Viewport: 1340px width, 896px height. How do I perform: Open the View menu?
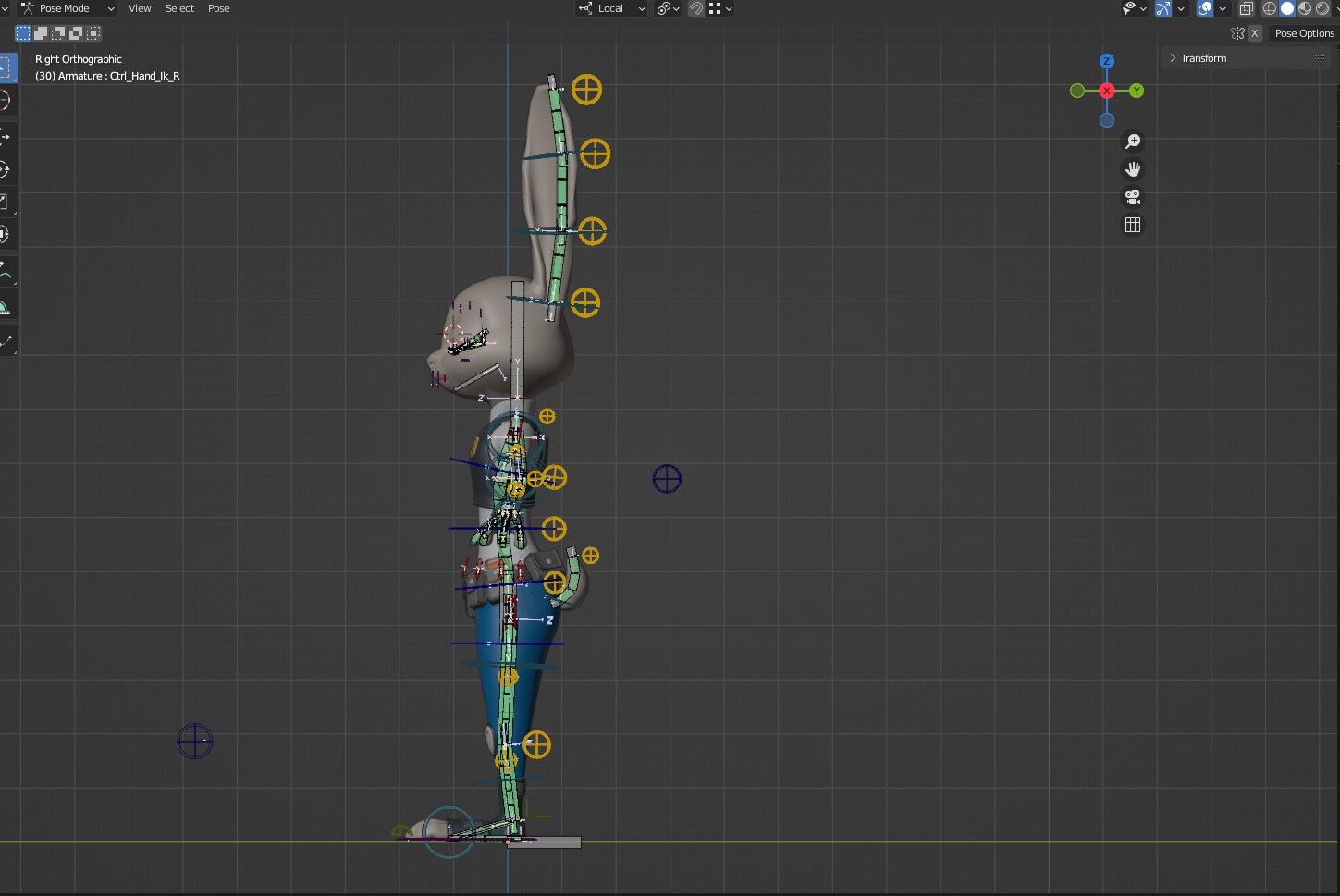pos(140,8)
